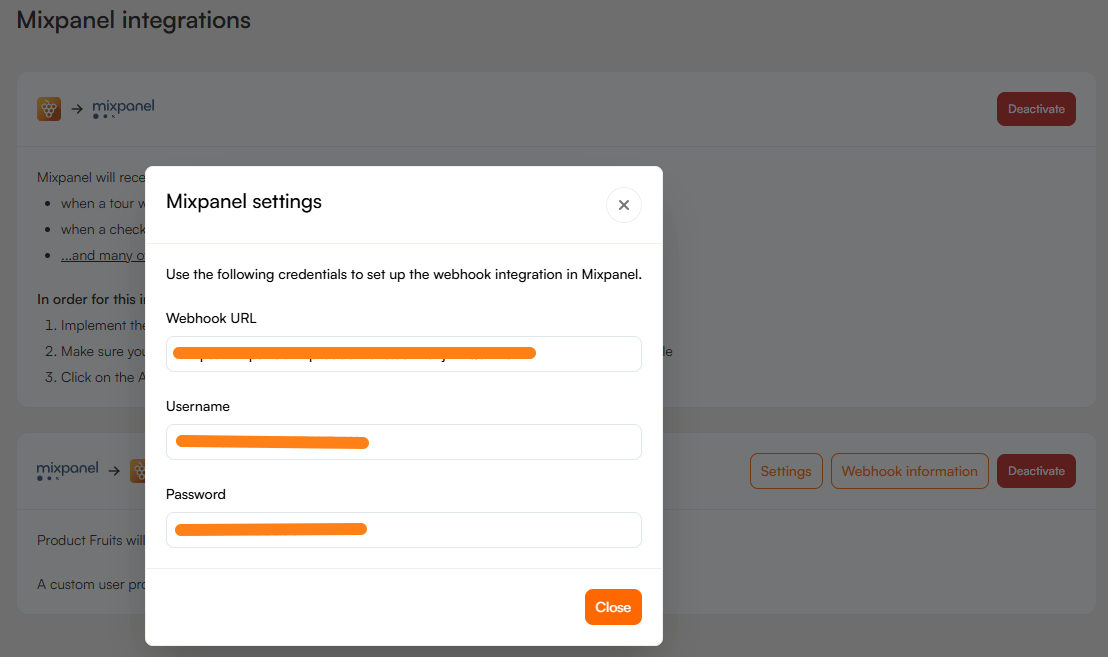Click the "Password" label
Screen dimensions: 1108x657
[x=196, y=494]
